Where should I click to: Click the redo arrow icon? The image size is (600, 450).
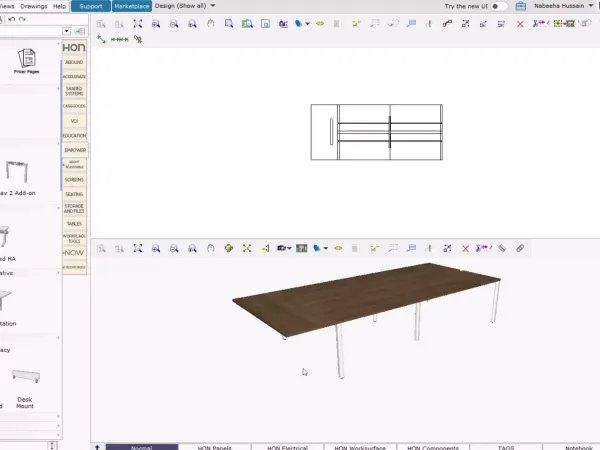pos(23,19)
